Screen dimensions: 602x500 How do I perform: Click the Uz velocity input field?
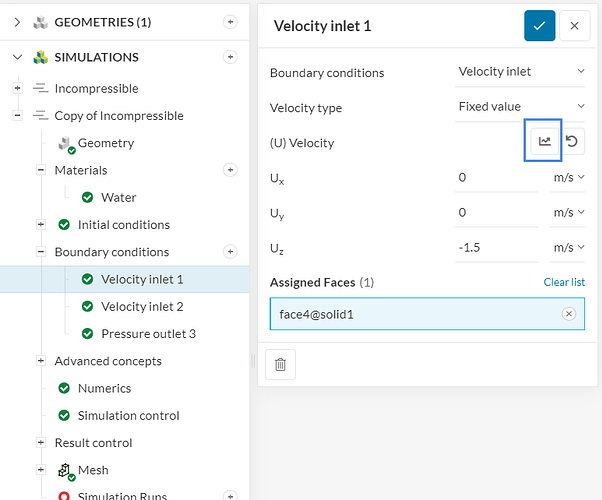pos(496,247)
